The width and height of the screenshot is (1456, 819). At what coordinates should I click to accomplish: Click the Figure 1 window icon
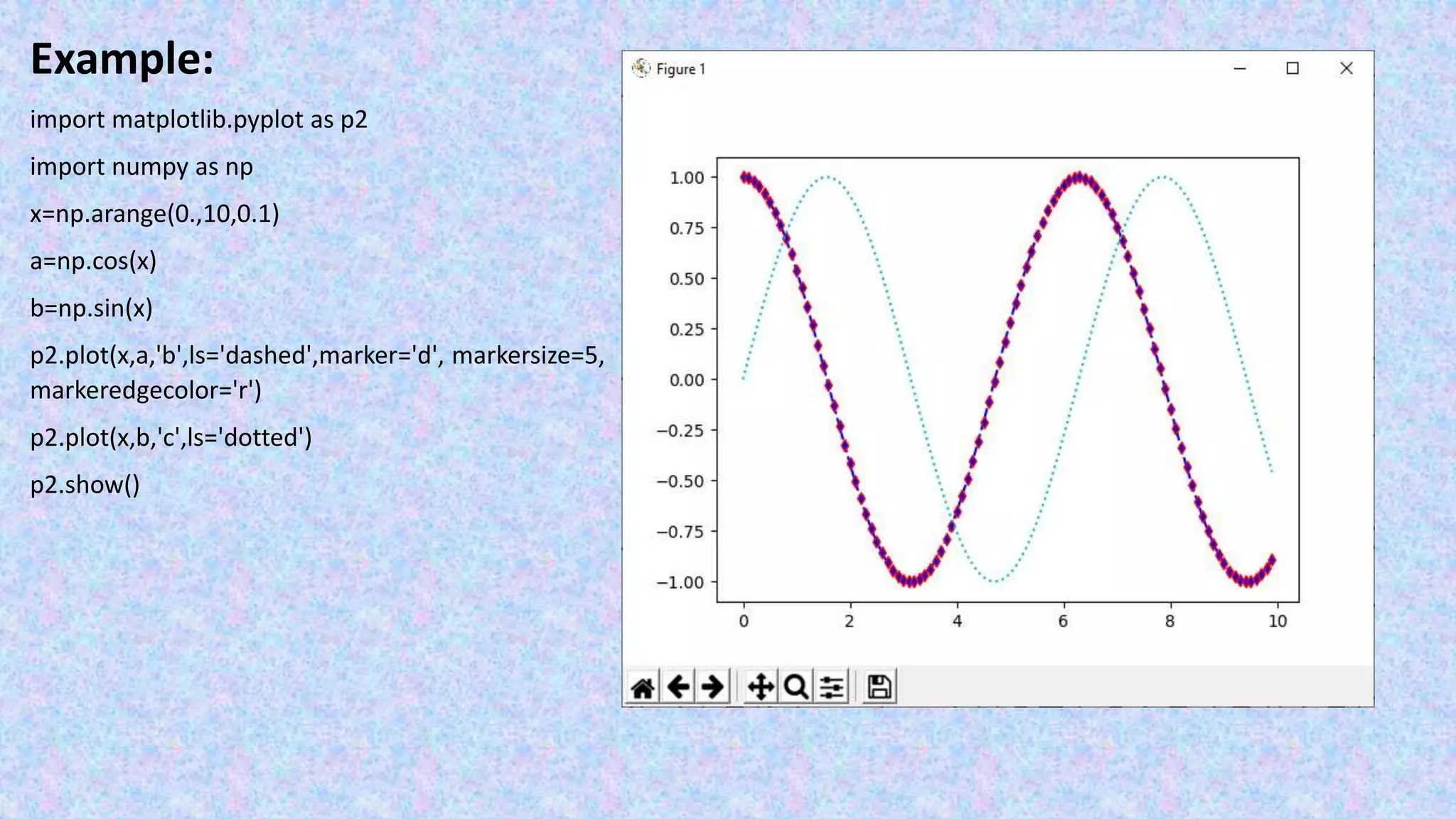tap(641, 68)
